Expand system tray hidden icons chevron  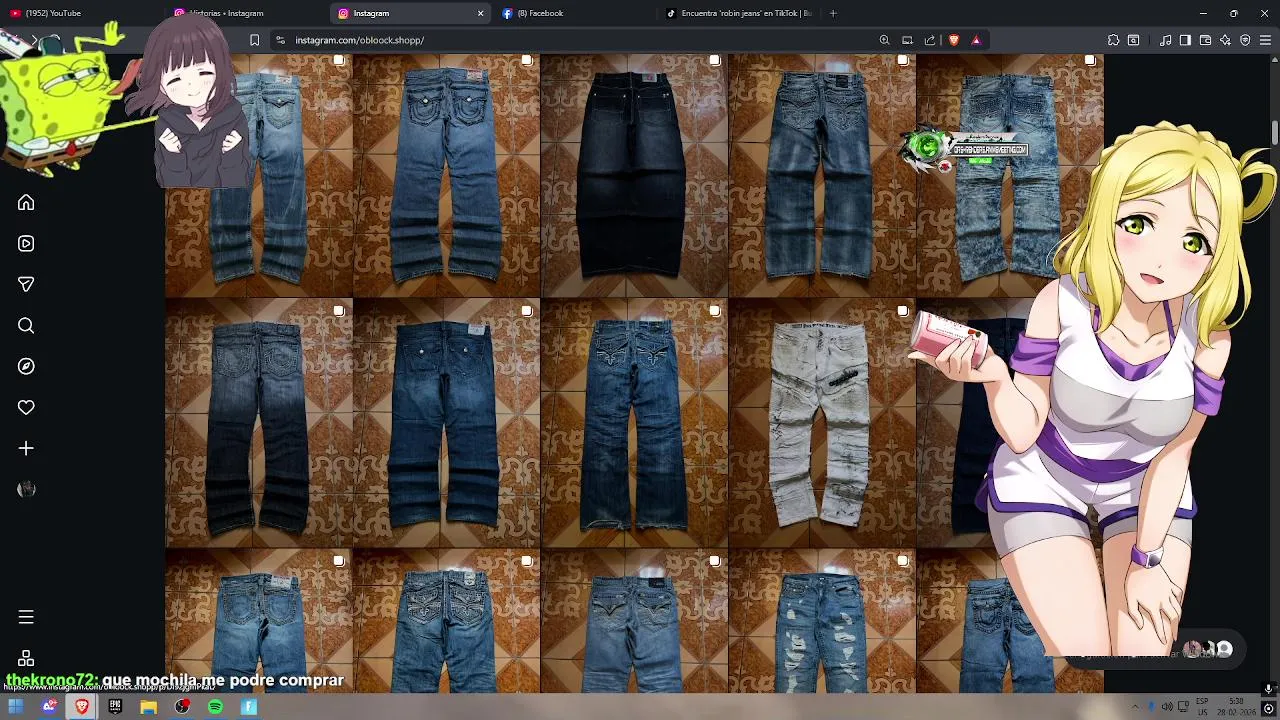(x=1134, y=707)
